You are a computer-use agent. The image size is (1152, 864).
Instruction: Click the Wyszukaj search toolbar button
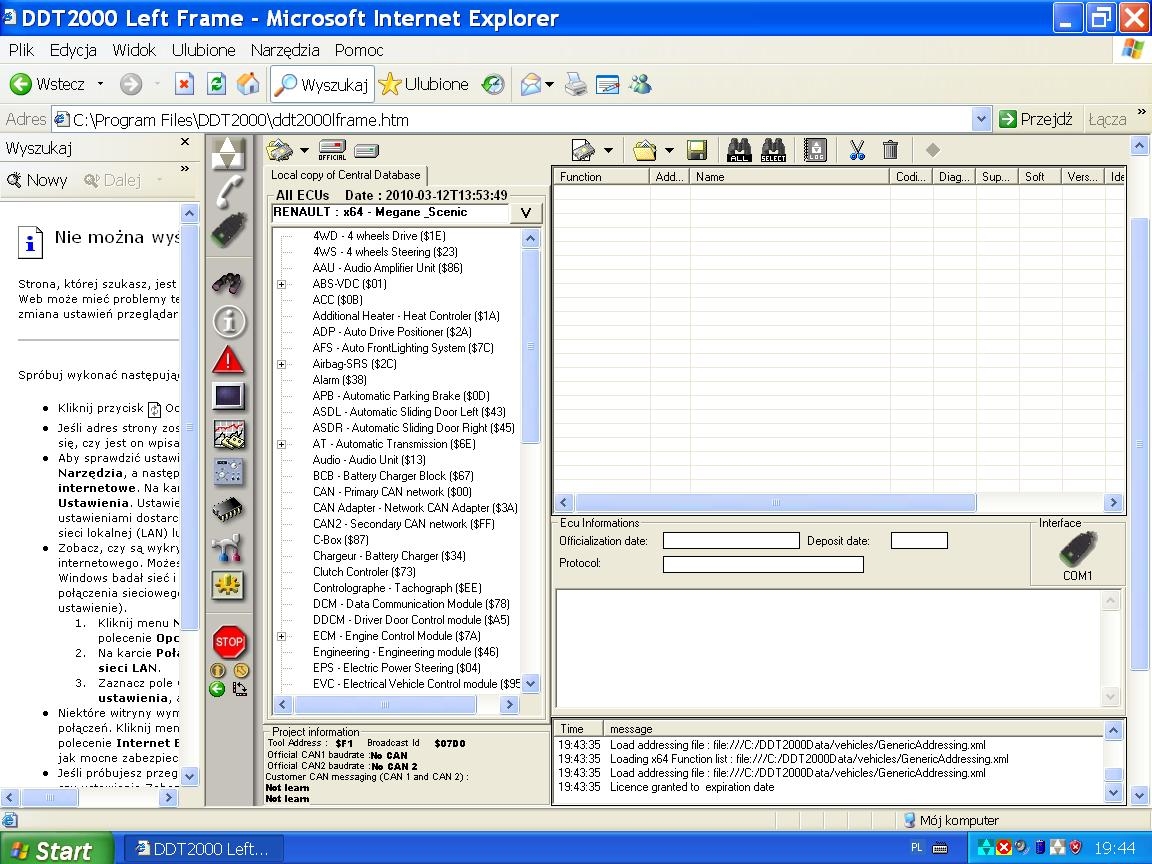click(322, 84)
